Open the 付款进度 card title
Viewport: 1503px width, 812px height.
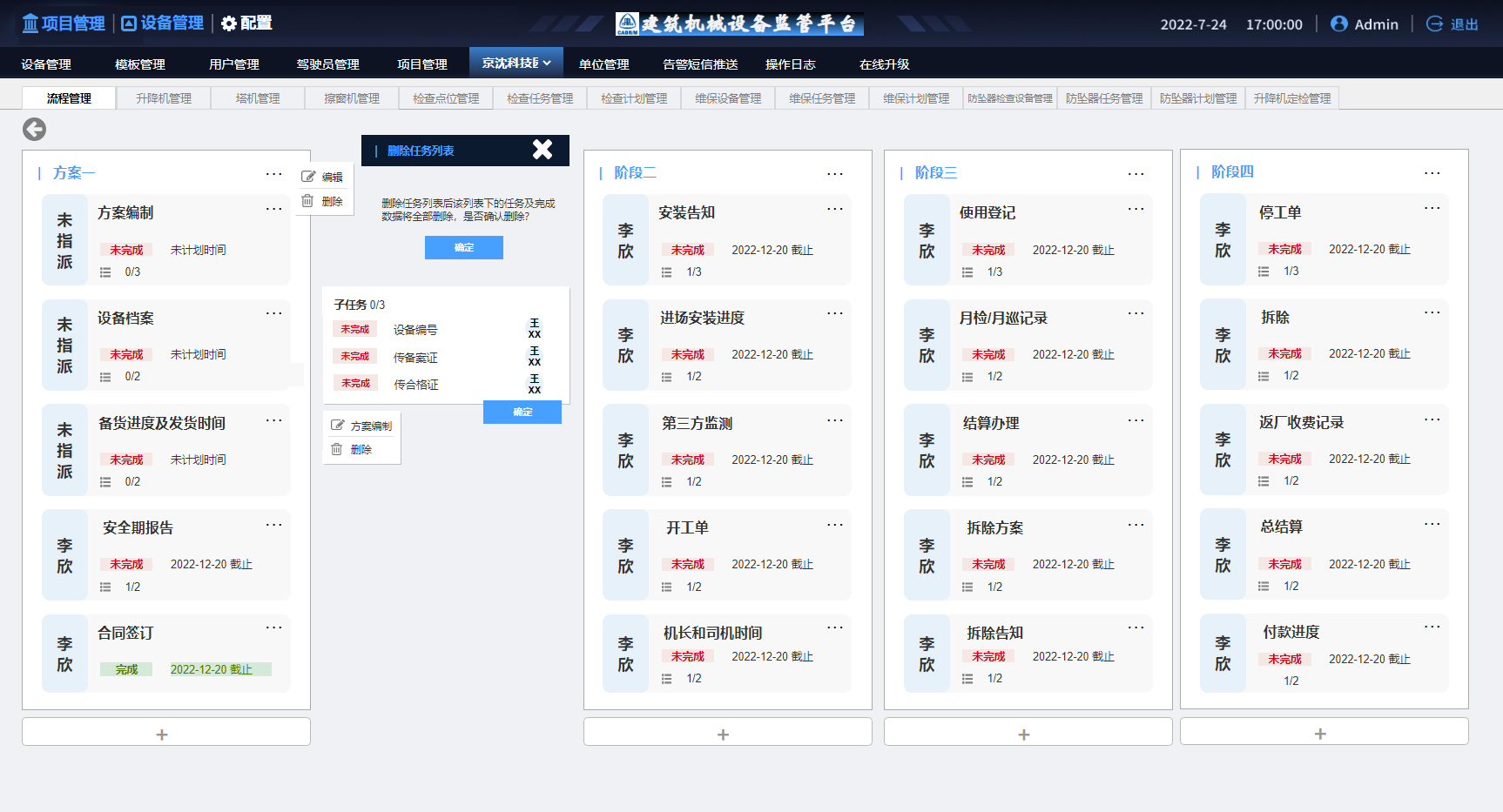[x=1291, y=632]
